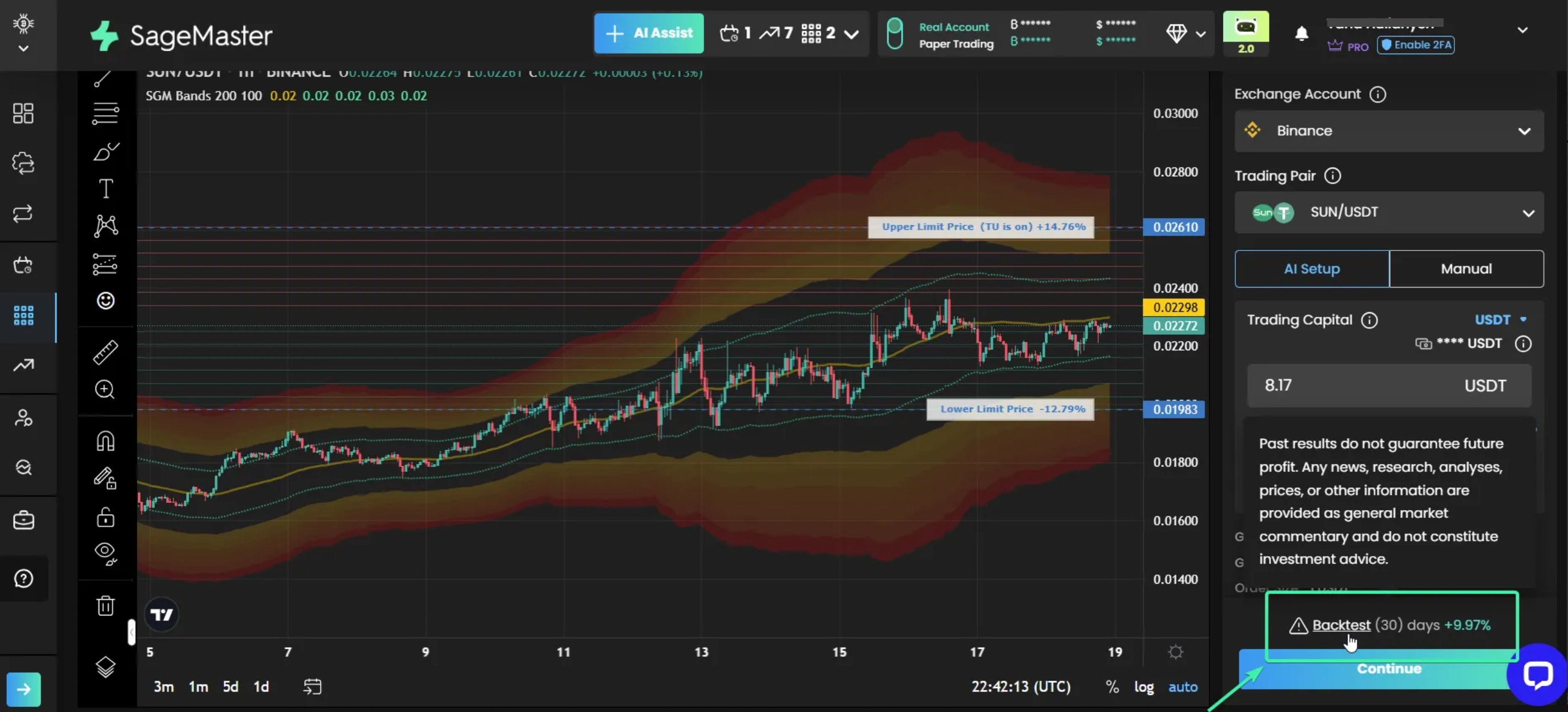The width and height of the screenshot is (1568, 712).
Task: Select the horizontal lines Fib tool
Action: coord(106,113)
